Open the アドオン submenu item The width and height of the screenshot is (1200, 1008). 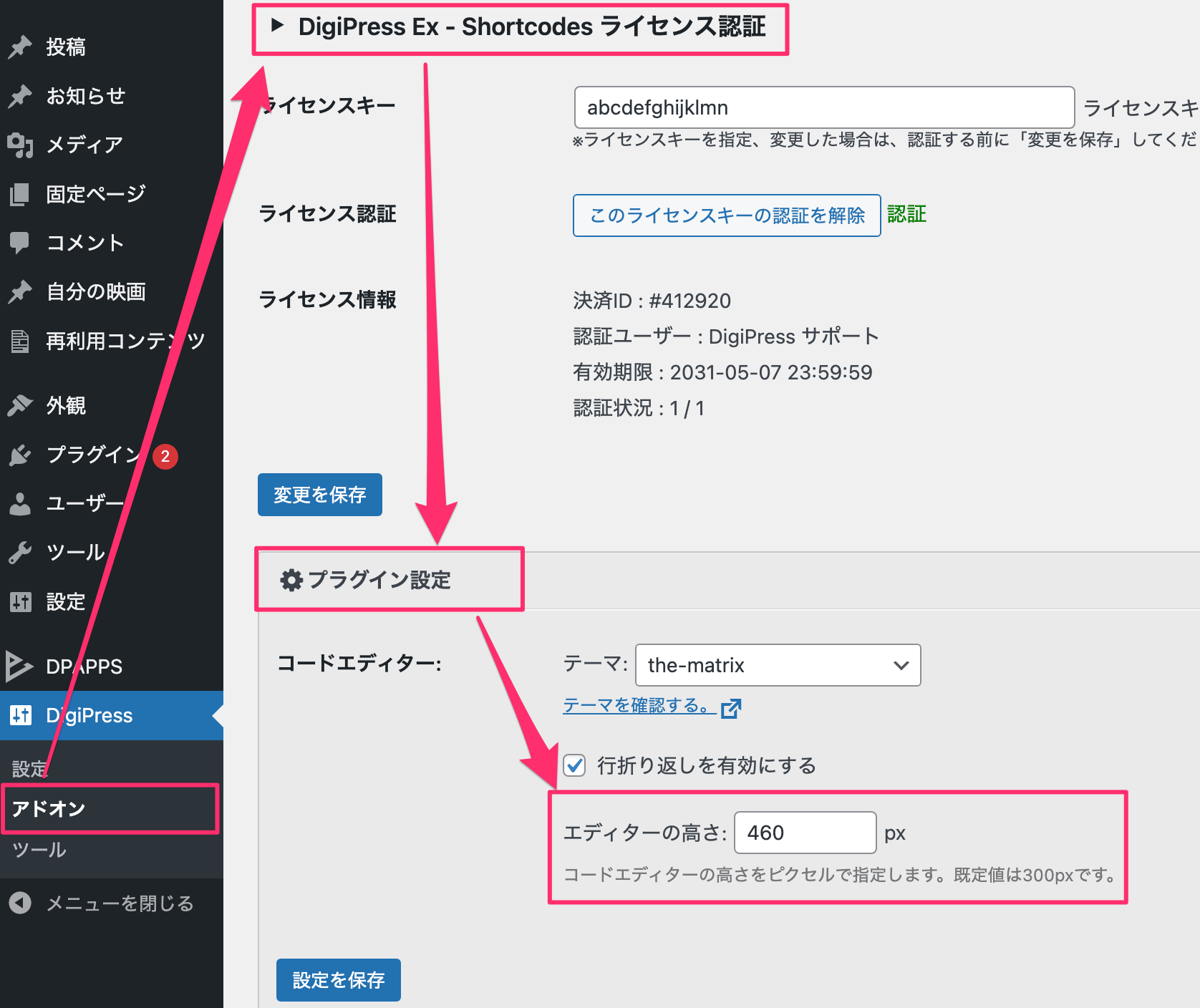point(49,809)
